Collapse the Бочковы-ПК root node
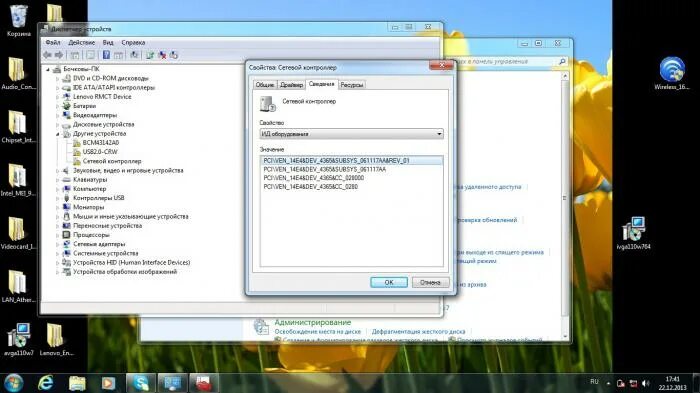 coord(48,69)
